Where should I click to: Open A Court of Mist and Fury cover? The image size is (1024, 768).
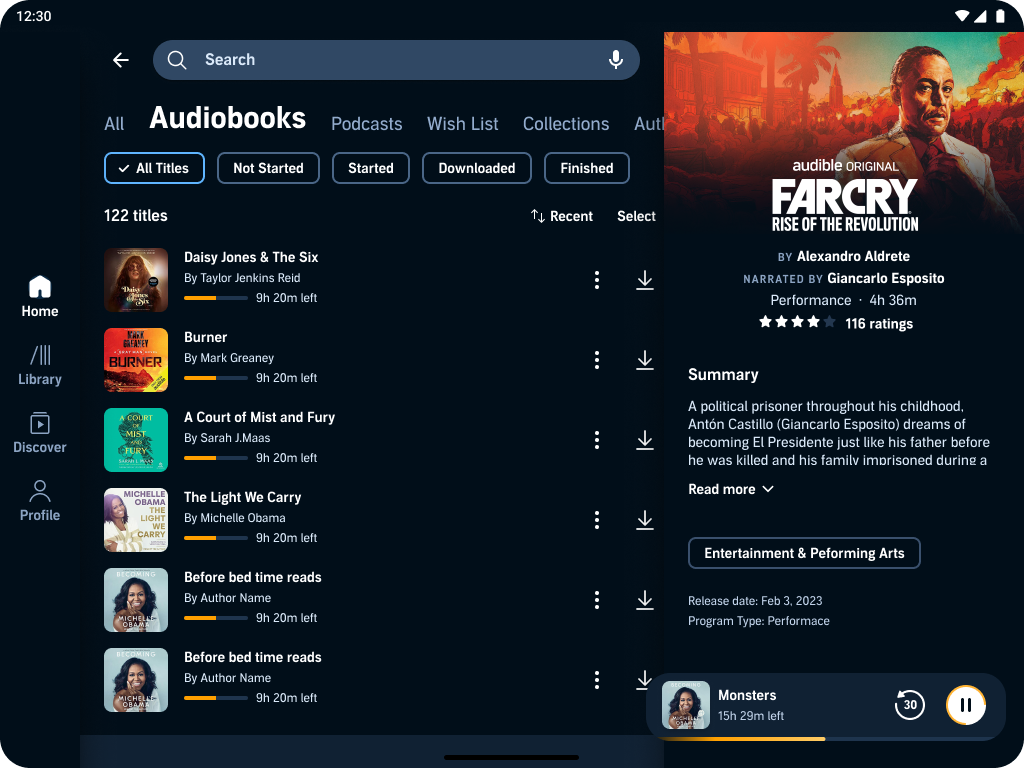pyautogui.click(x=136, y=440)
